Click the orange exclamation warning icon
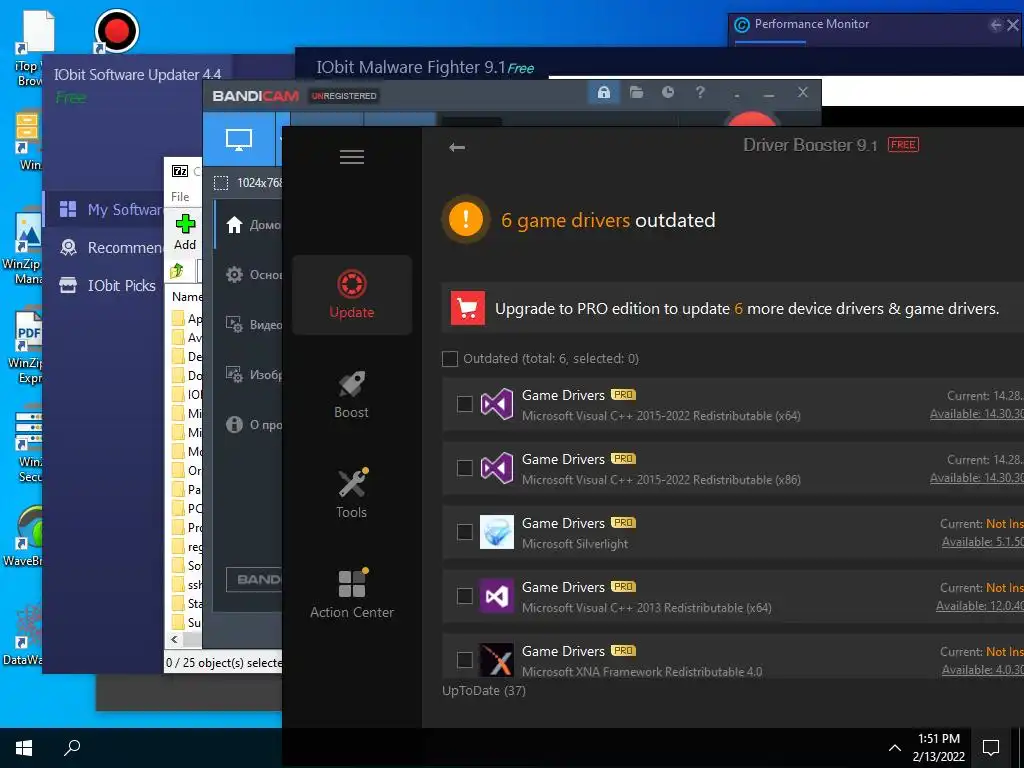Screen dimensions: 1024x768 [466, 219]
